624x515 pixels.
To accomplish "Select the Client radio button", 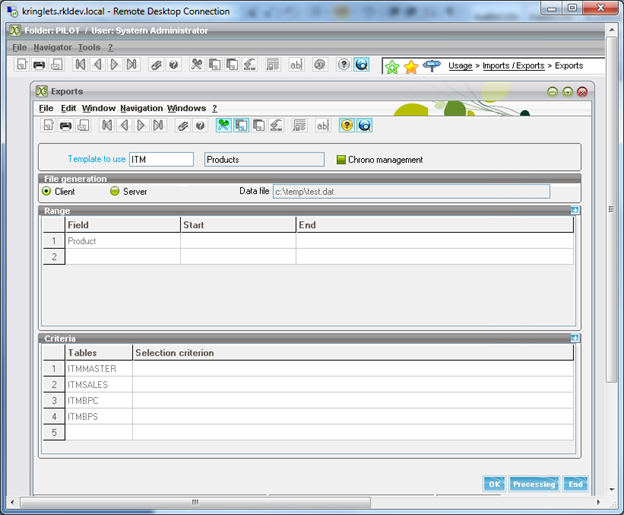I will point(46,190).
